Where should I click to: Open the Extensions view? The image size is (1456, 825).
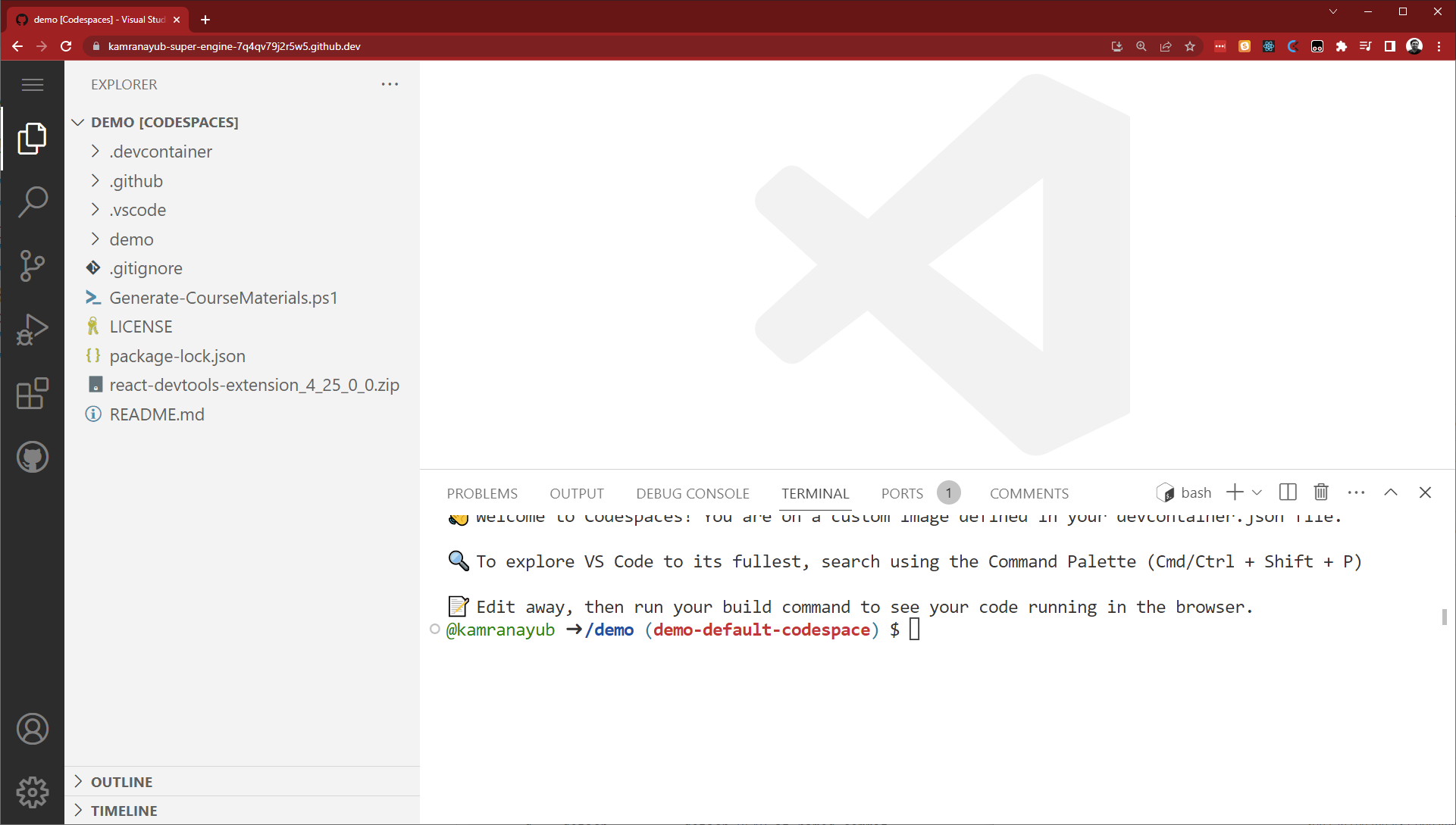click(33, 393)
